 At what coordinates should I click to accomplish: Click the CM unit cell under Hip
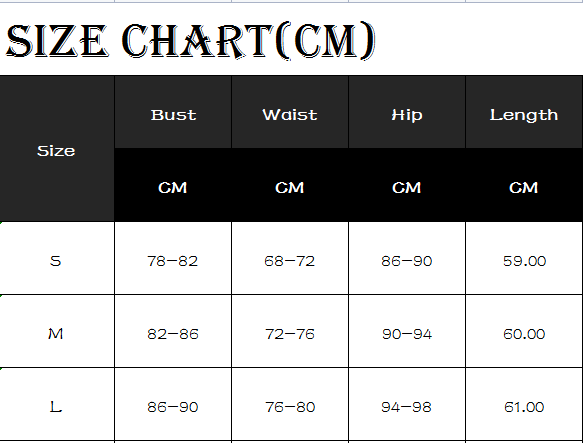coord(407,185)
